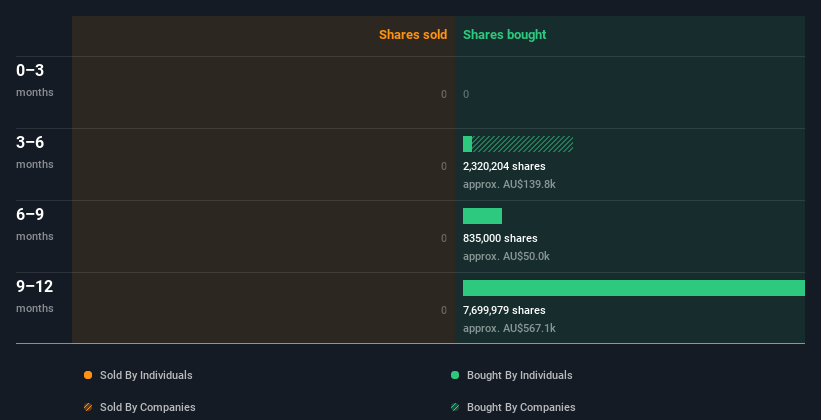Select the 'Bought By Individuals' legend label

(x=519, y=375)
